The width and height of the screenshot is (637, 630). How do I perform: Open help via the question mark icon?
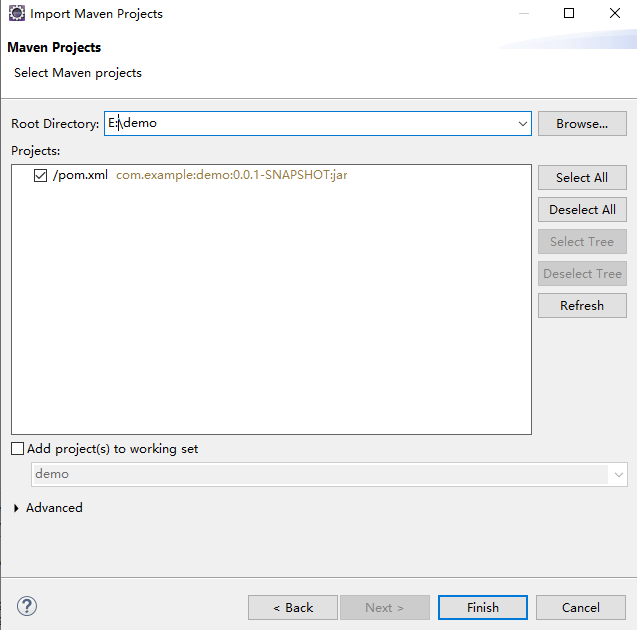(x=27, y=606)
